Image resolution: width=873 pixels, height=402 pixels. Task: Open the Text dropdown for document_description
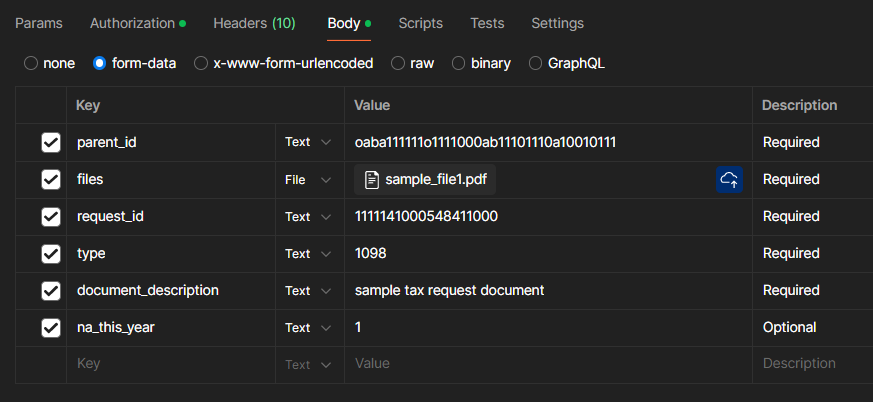[x=308, y=291]
